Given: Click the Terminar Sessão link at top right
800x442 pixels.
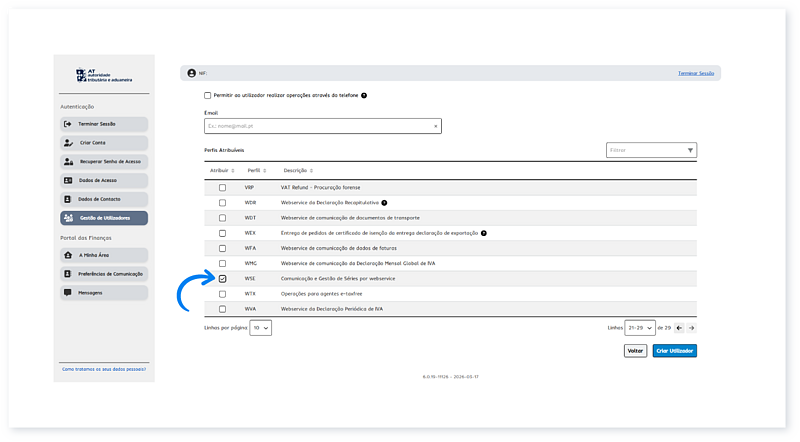Looking at the screenshot, I should pos(698,74).
